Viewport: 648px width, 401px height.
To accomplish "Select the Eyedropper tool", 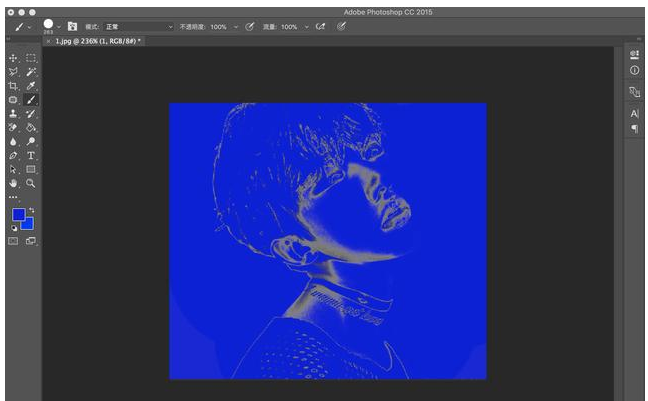I will [31, 86].
